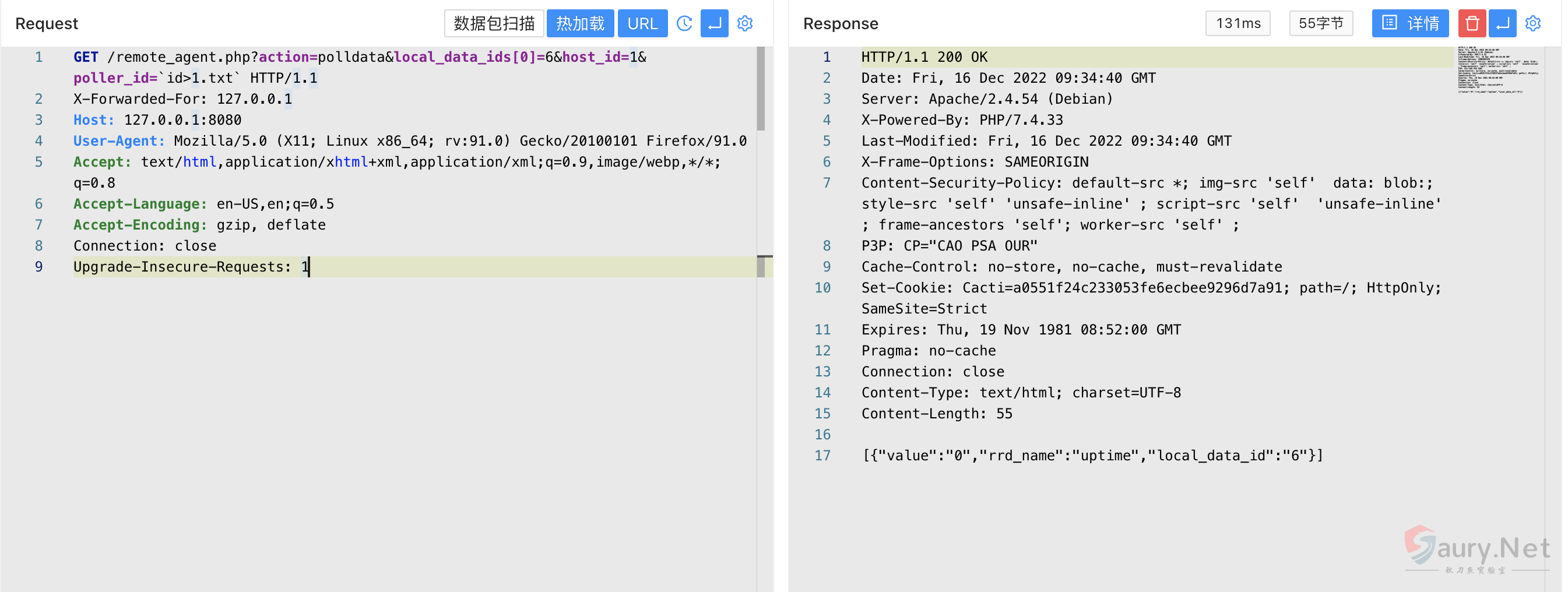Open request history clock icon
Screen dimensions: 1568x592
[684, 24]
